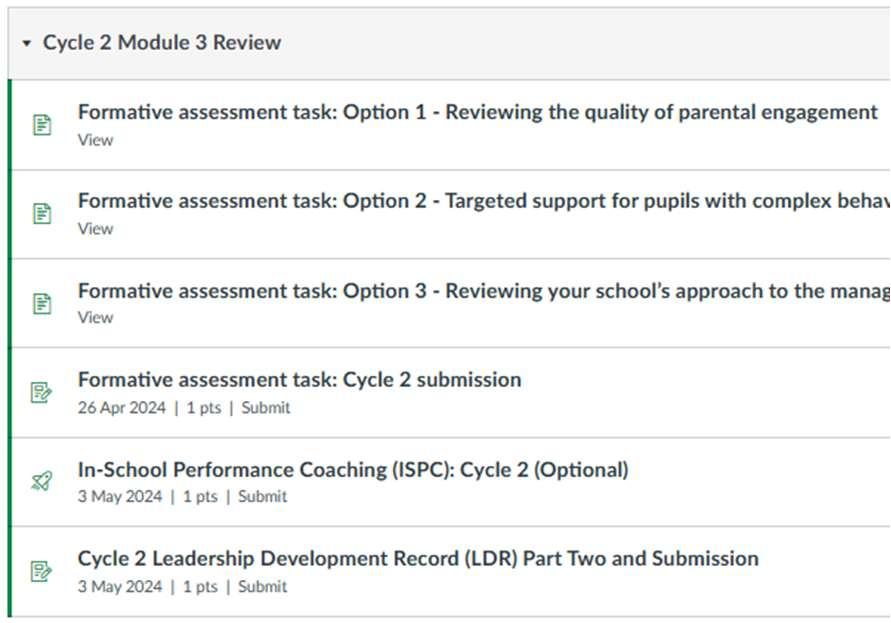Screen dimensions: 891x623
Task: Collapse the Cycle 2 Module 3 Review arrow
Action: [27, 43]
